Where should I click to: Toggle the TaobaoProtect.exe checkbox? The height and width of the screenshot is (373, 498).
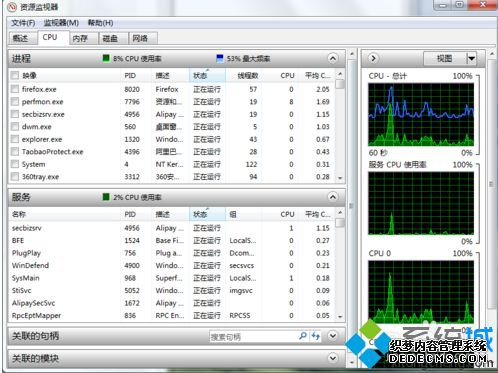click(x=15, y=152)
